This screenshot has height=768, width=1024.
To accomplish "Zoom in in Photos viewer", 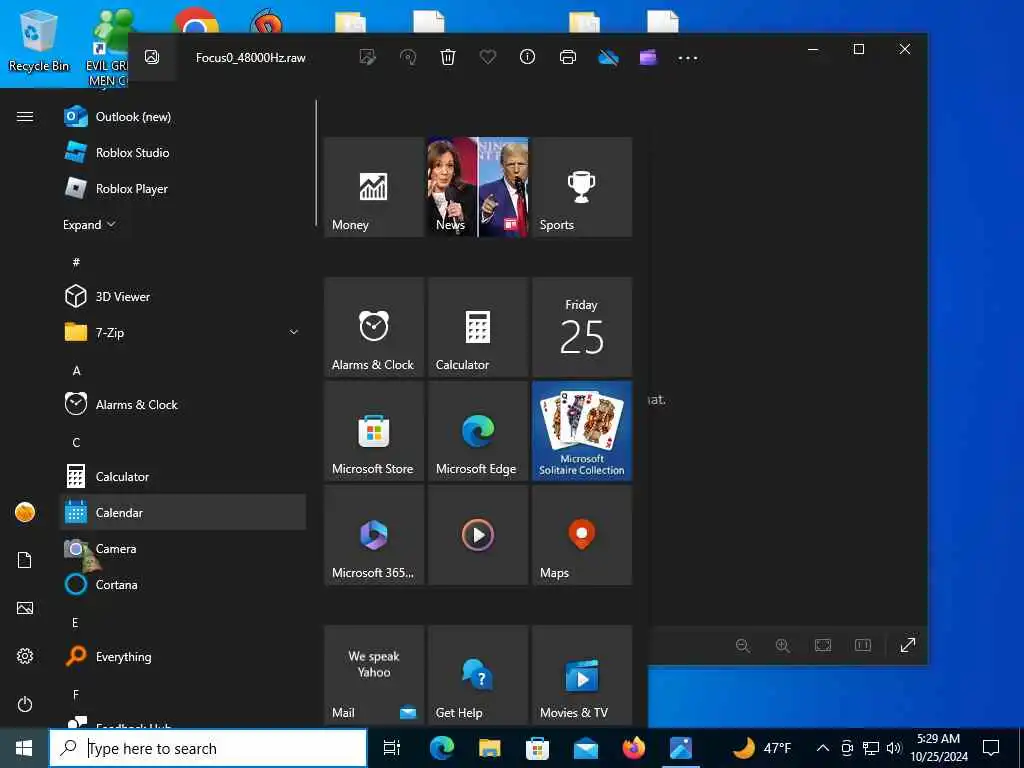I will point(782,646).
